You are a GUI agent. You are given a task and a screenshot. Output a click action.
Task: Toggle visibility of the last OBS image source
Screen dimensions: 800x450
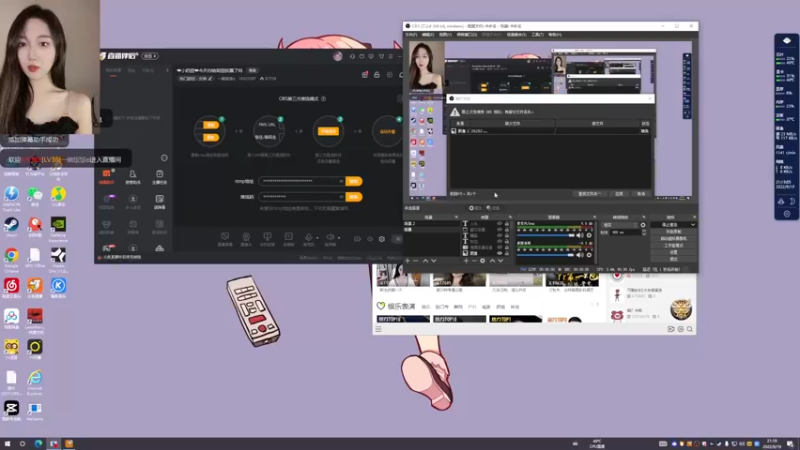point(499,253)
